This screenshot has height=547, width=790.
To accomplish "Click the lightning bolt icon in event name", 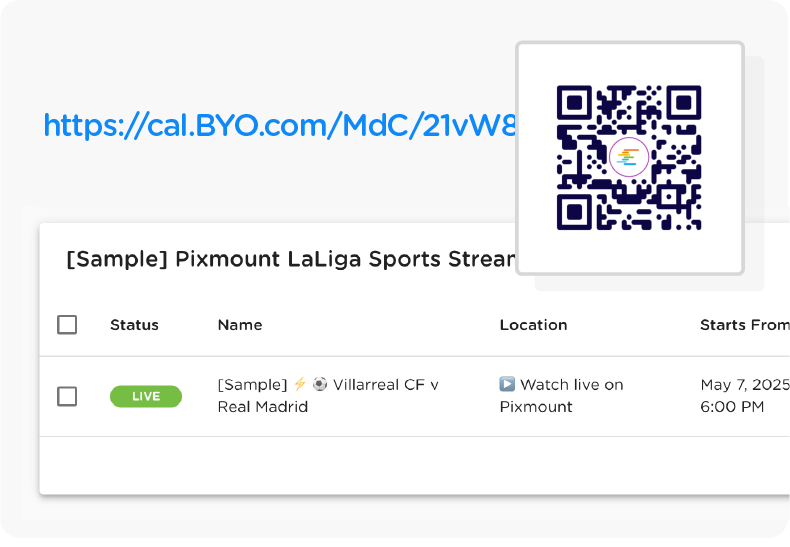I will pyautogui.click(x=300, y=384).
